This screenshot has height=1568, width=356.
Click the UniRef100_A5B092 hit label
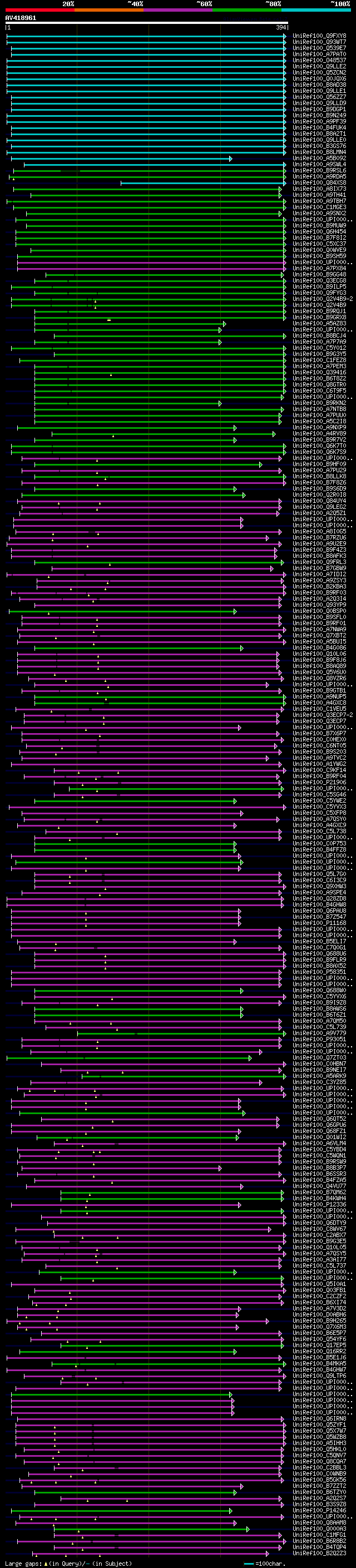(319, 159)
